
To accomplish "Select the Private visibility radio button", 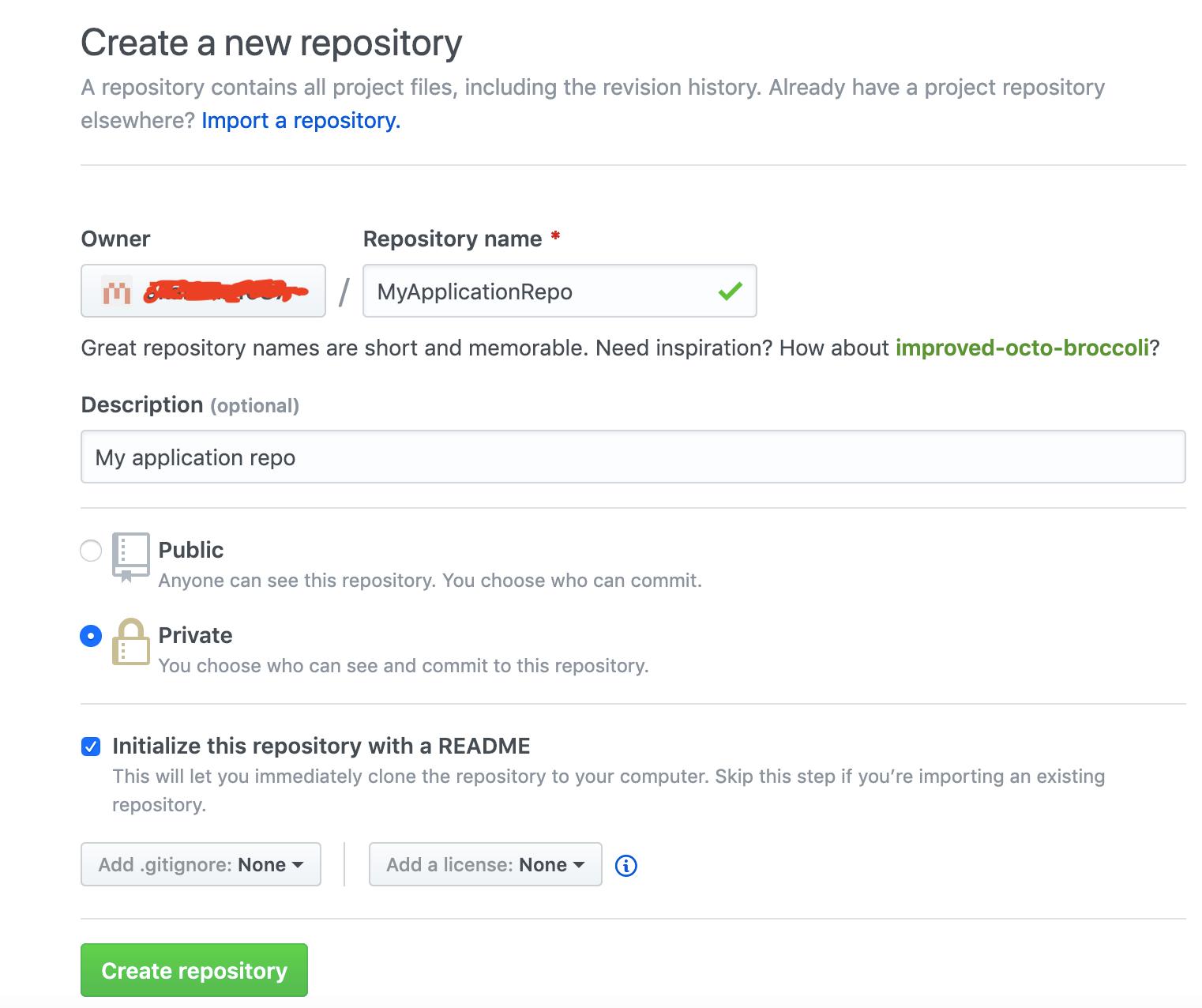I will click(x=91, y=636).
